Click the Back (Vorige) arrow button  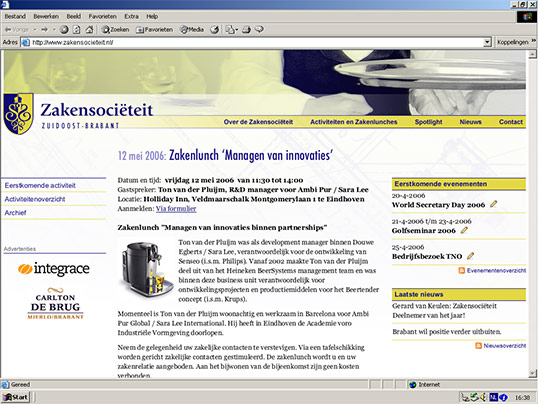point(16,30)
